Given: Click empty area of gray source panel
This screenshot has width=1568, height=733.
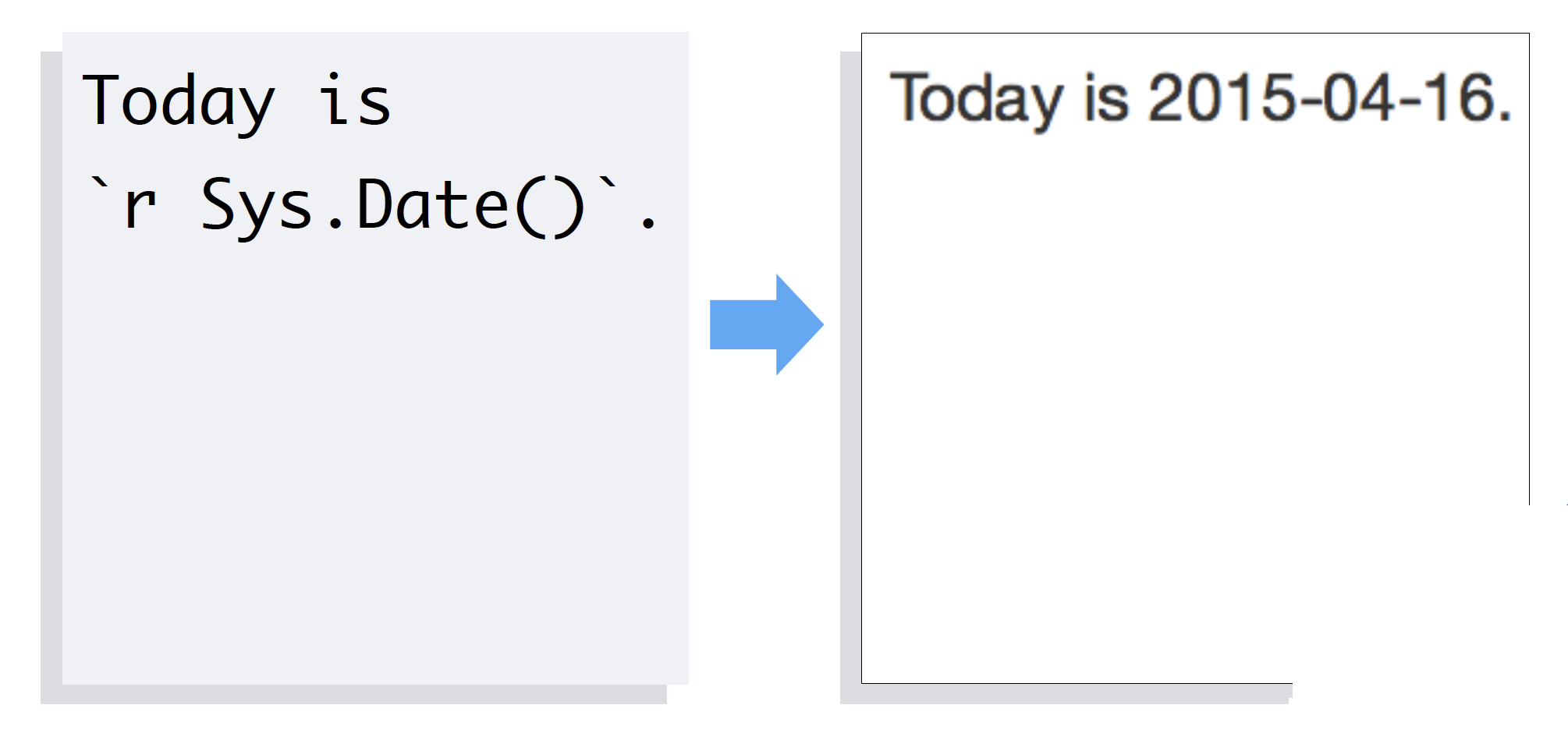Looking at the screenshot, I should (x=374, y=468).
